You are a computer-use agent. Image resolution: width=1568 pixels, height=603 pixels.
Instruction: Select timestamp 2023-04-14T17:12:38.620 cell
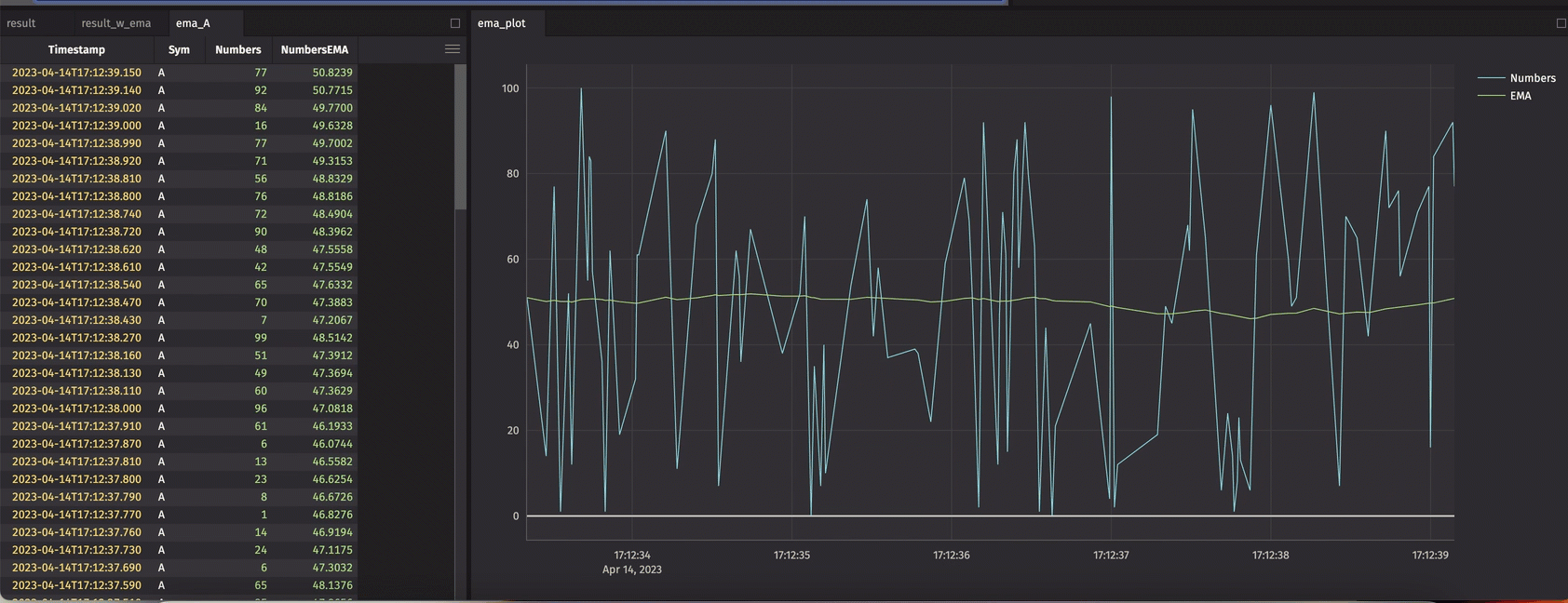pyautogui.click(x=76, y=249)
